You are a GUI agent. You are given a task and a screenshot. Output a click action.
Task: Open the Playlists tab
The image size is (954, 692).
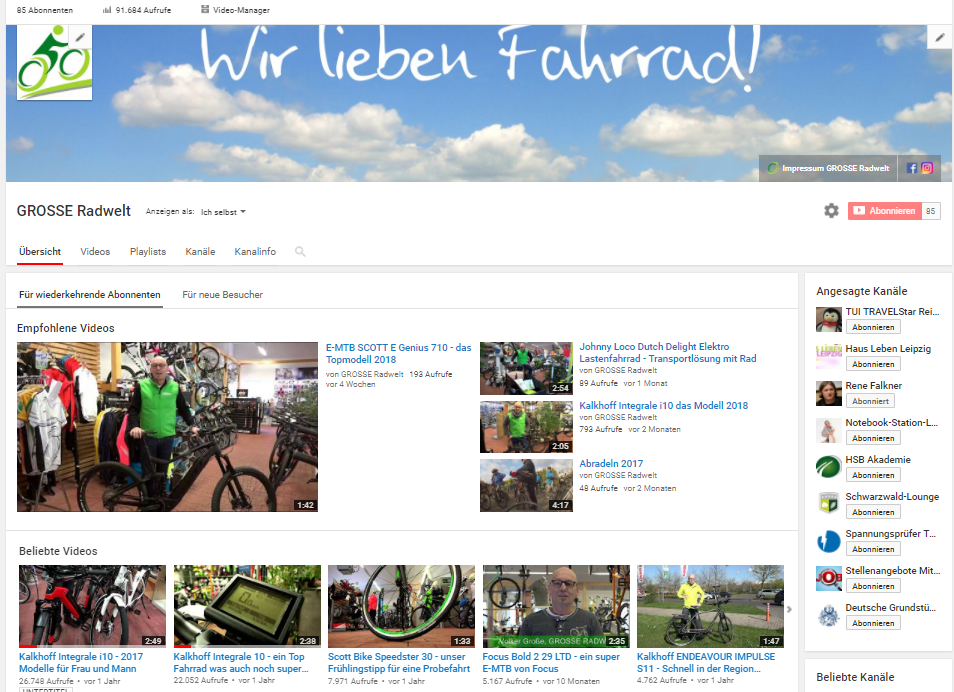pos(148,251)
